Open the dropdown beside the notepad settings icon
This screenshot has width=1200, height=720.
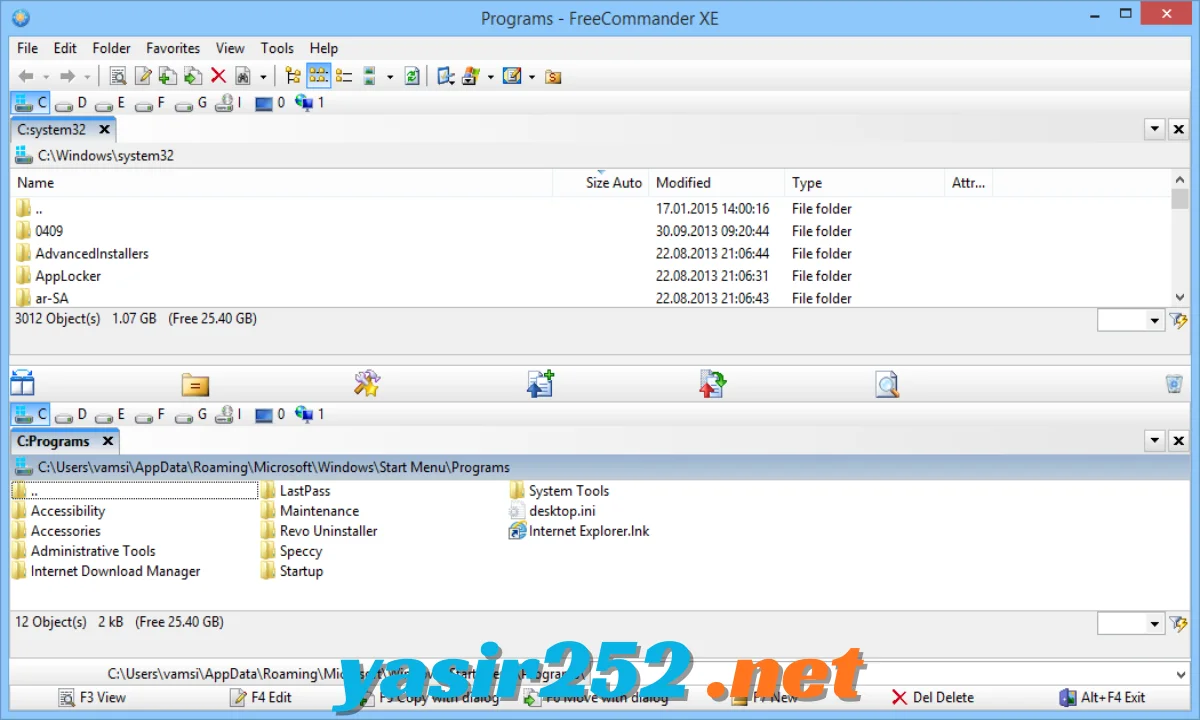point(532,77)
